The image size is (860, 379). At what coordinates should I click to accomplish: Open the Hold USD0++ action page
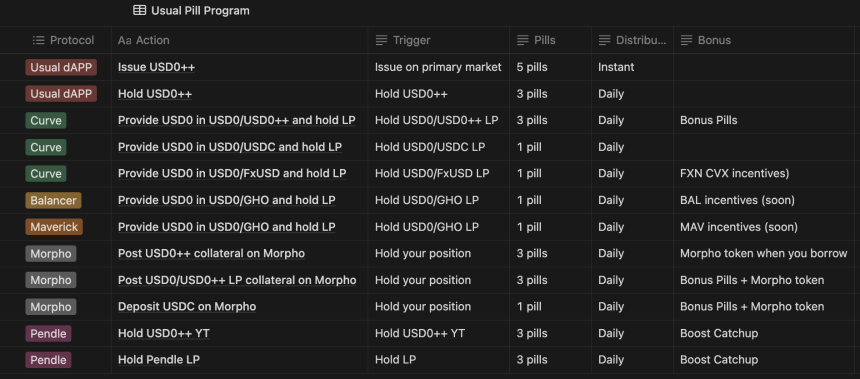click(155, 94)
